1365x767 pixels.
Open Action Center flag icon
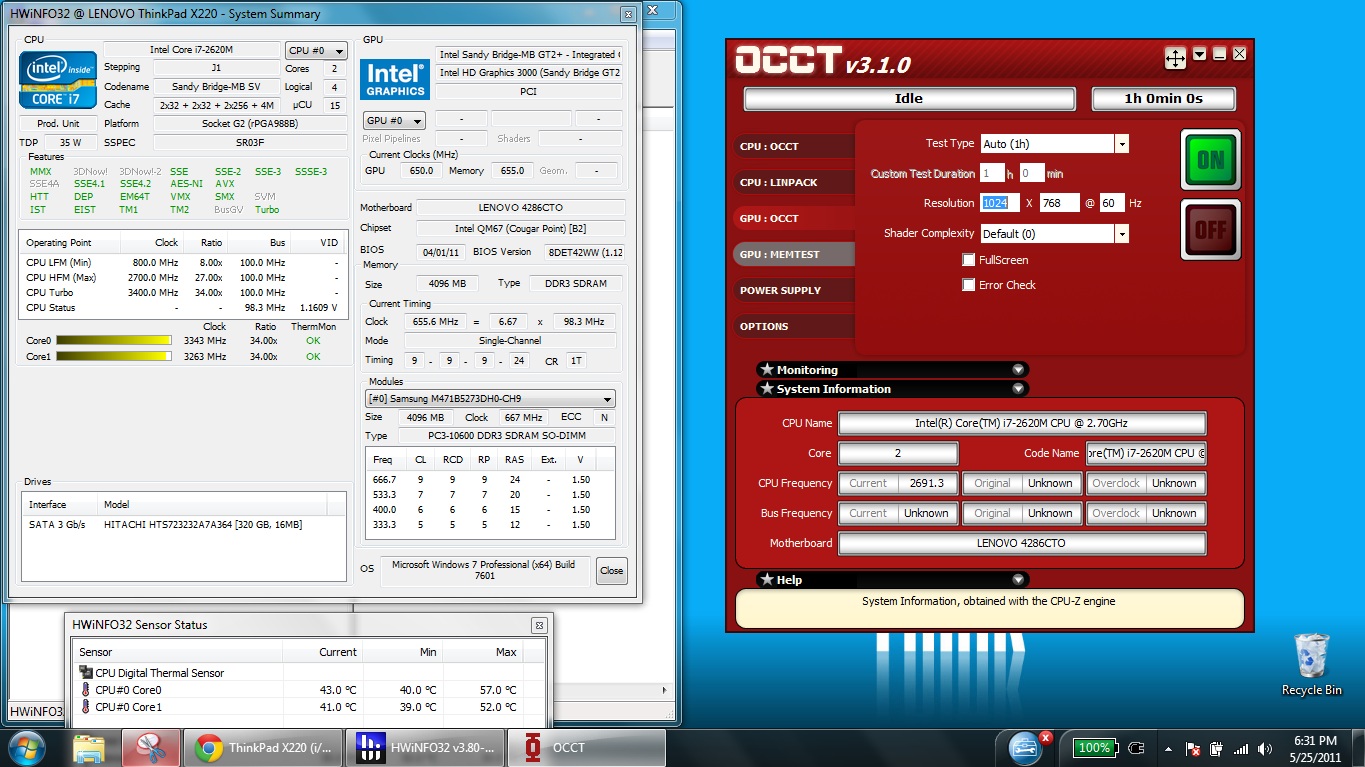tap(1193, 749)
